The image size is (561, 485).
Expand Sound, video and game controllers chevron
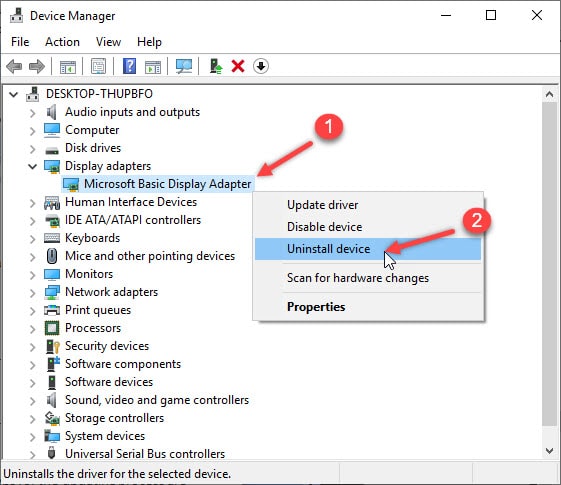coord(33,401)
